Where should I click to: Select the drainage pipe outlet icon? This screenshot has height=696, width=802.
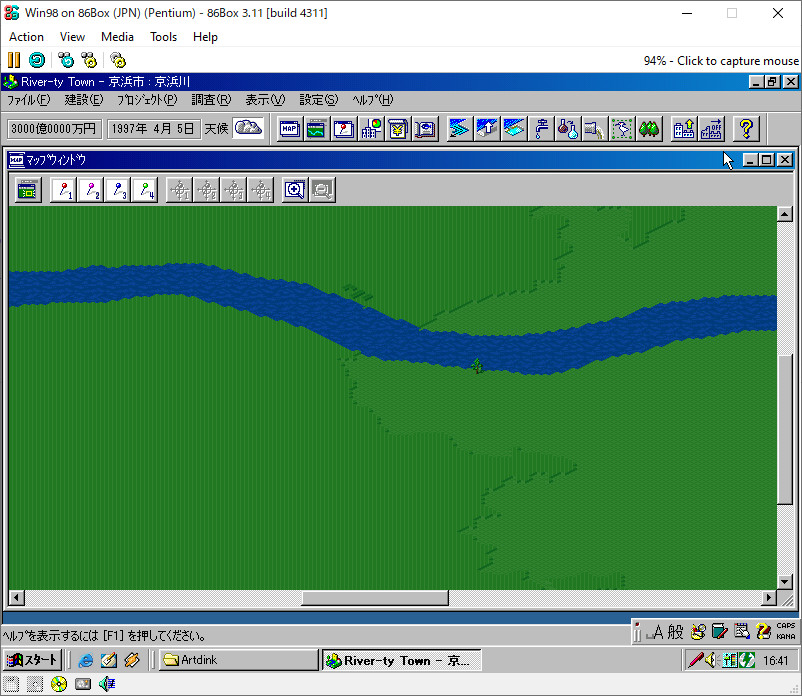[x=595, y=129]
